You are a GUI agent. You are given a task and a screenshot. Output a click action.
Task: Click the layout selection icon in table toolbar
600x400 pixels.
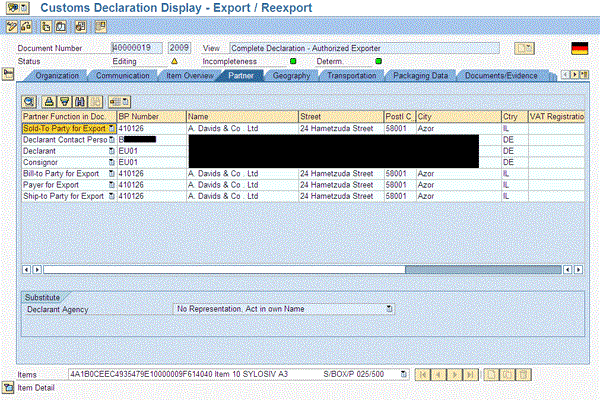click(x=119, y=101)
